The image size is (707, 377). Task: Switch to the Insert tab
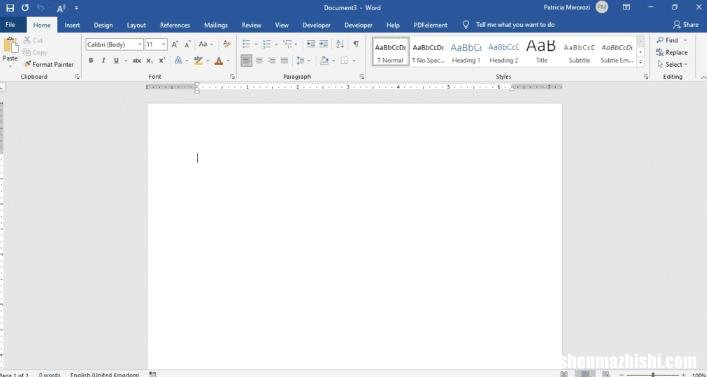72,25
